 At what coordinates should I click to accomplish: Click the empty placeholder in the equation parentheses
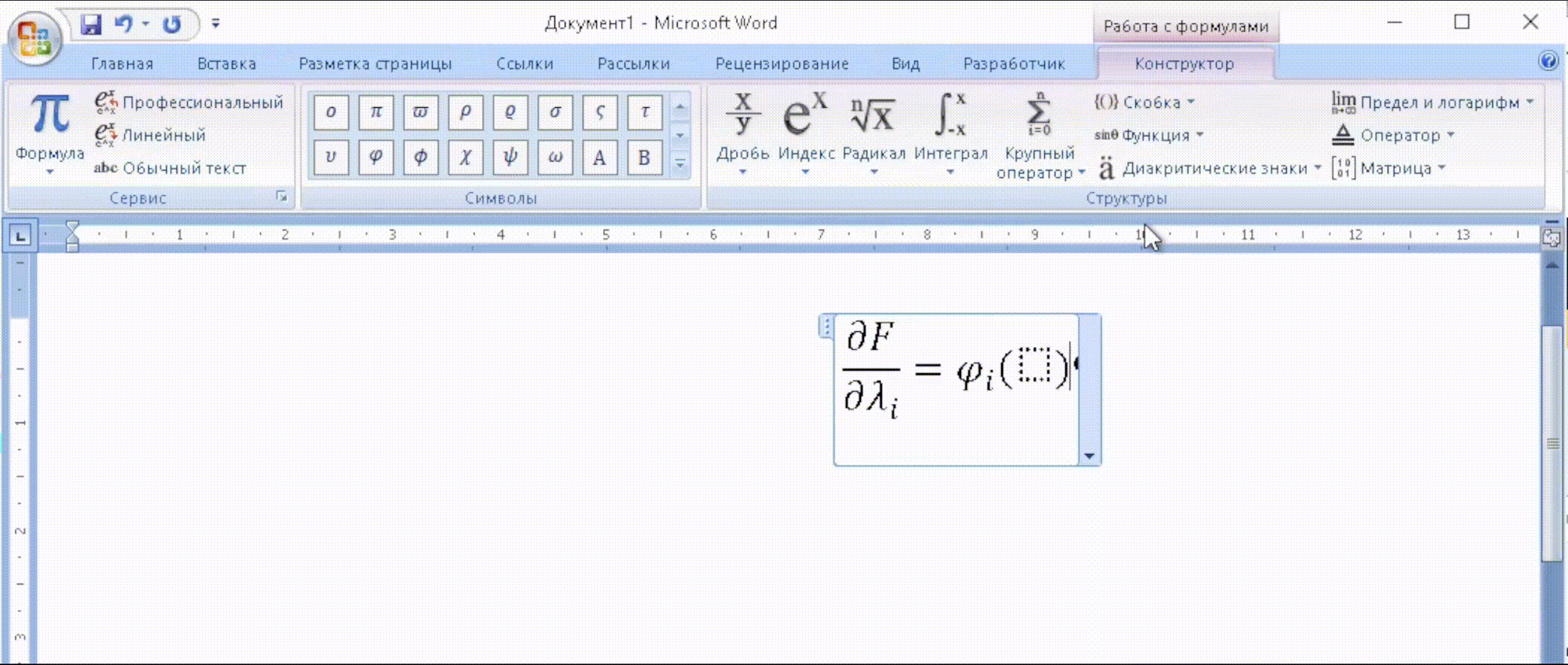(1034, 366)
